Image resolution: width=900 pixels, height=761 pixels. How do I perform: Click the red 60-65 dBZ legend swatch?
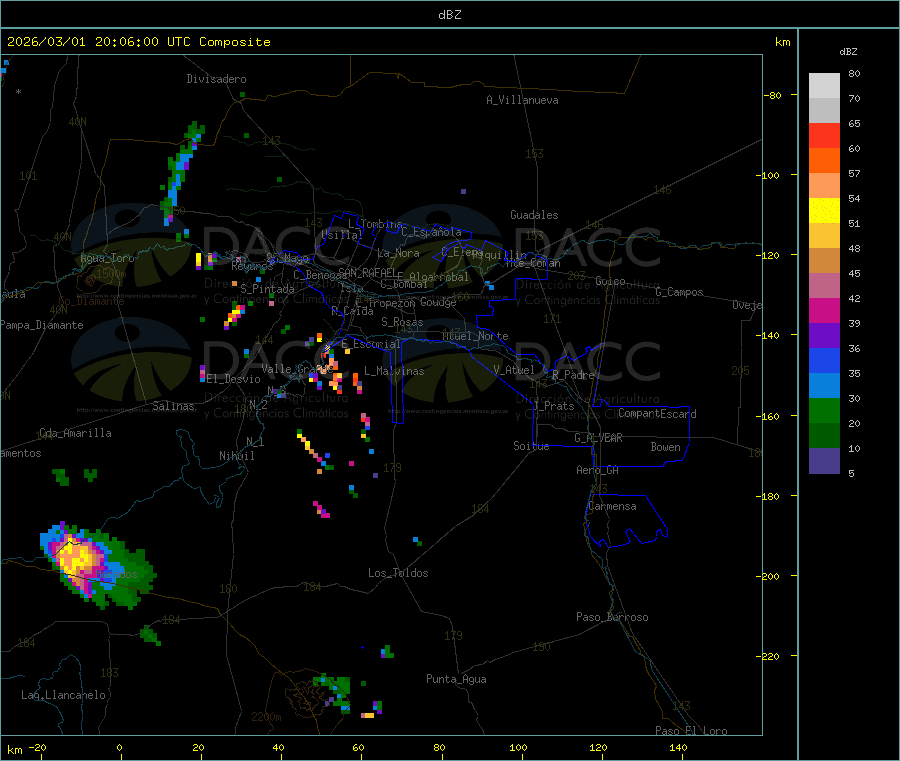tap(824, 135)
